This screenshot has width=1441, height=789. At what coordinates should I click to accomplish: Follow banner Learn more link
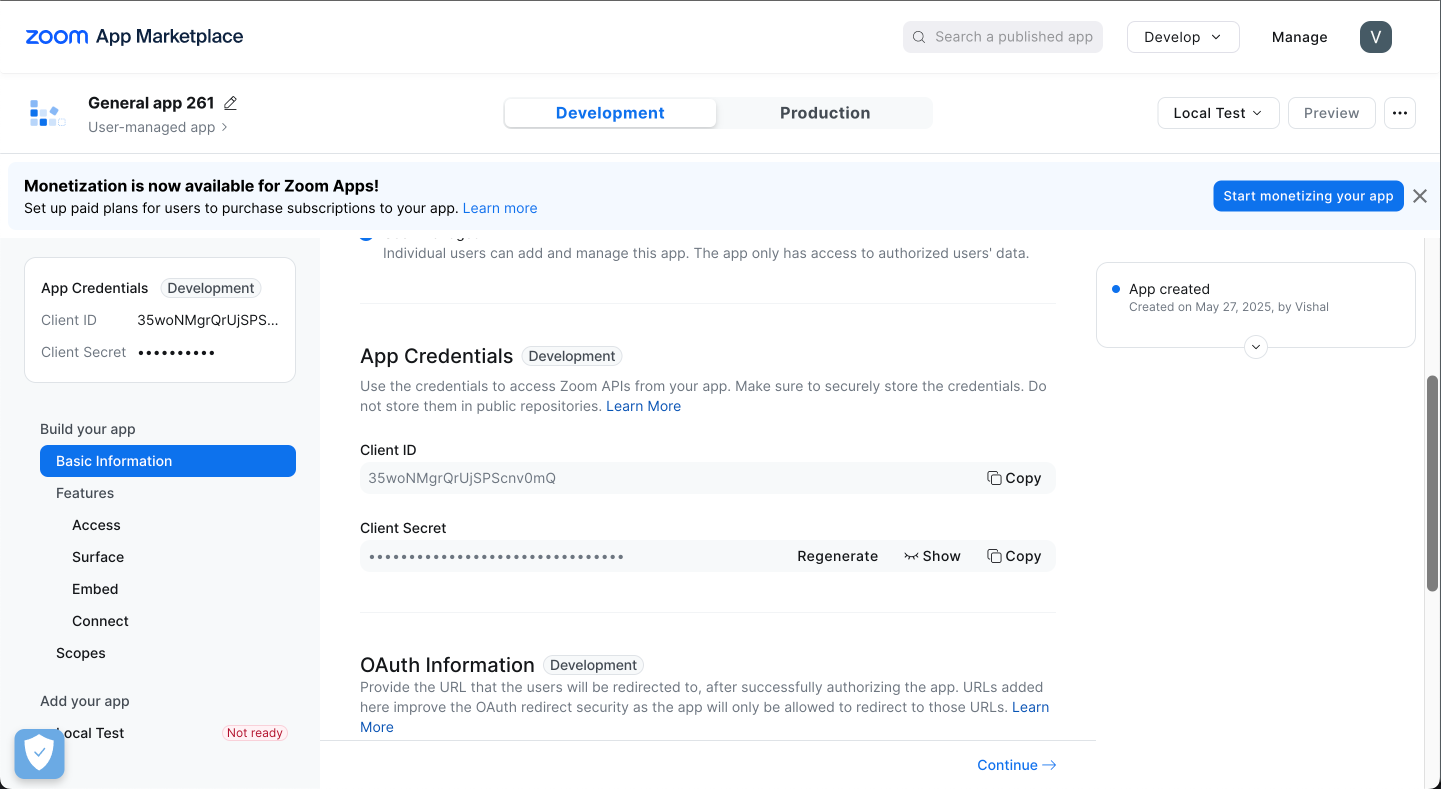[x=500, y=208]
